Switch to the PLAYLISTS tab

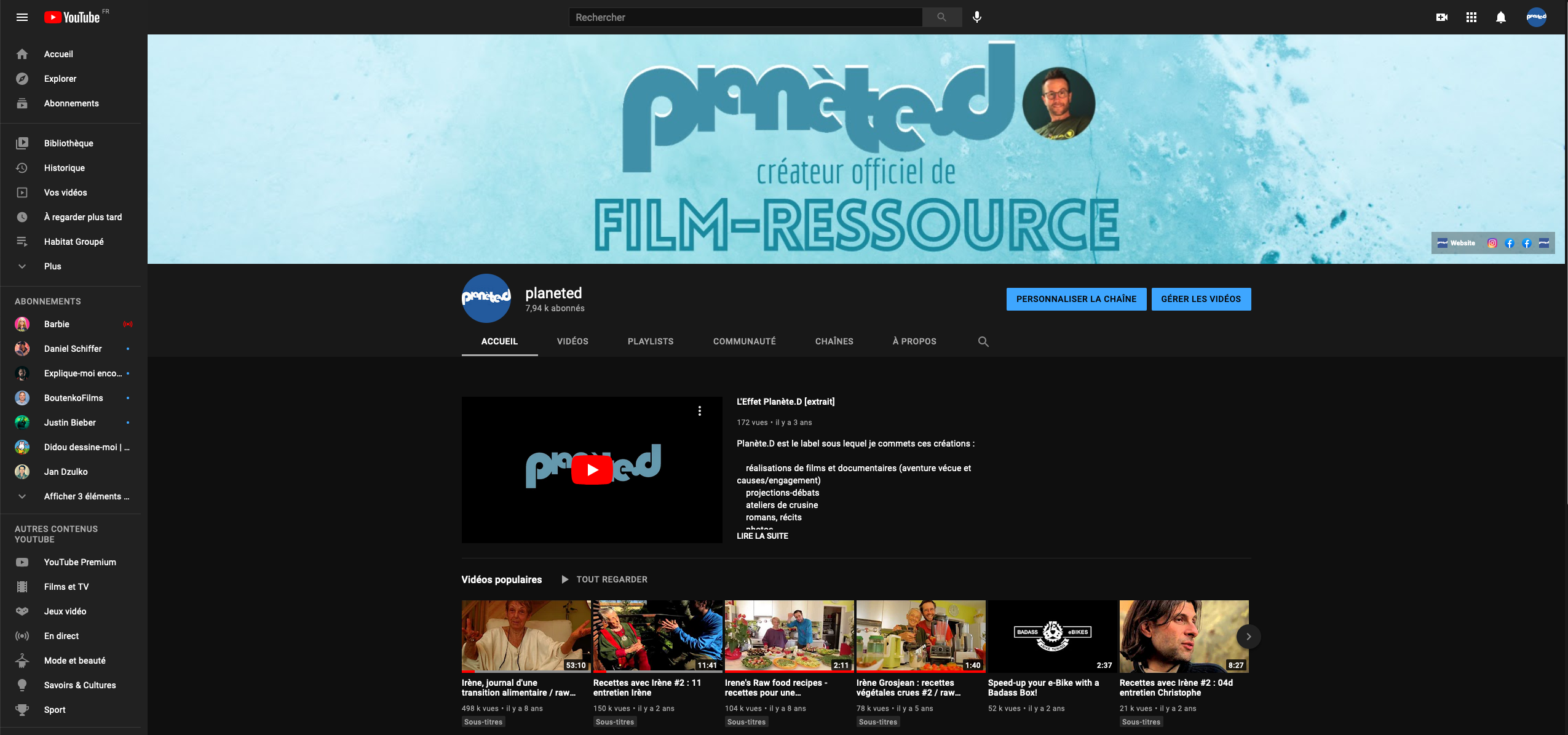tap(651, 341)
